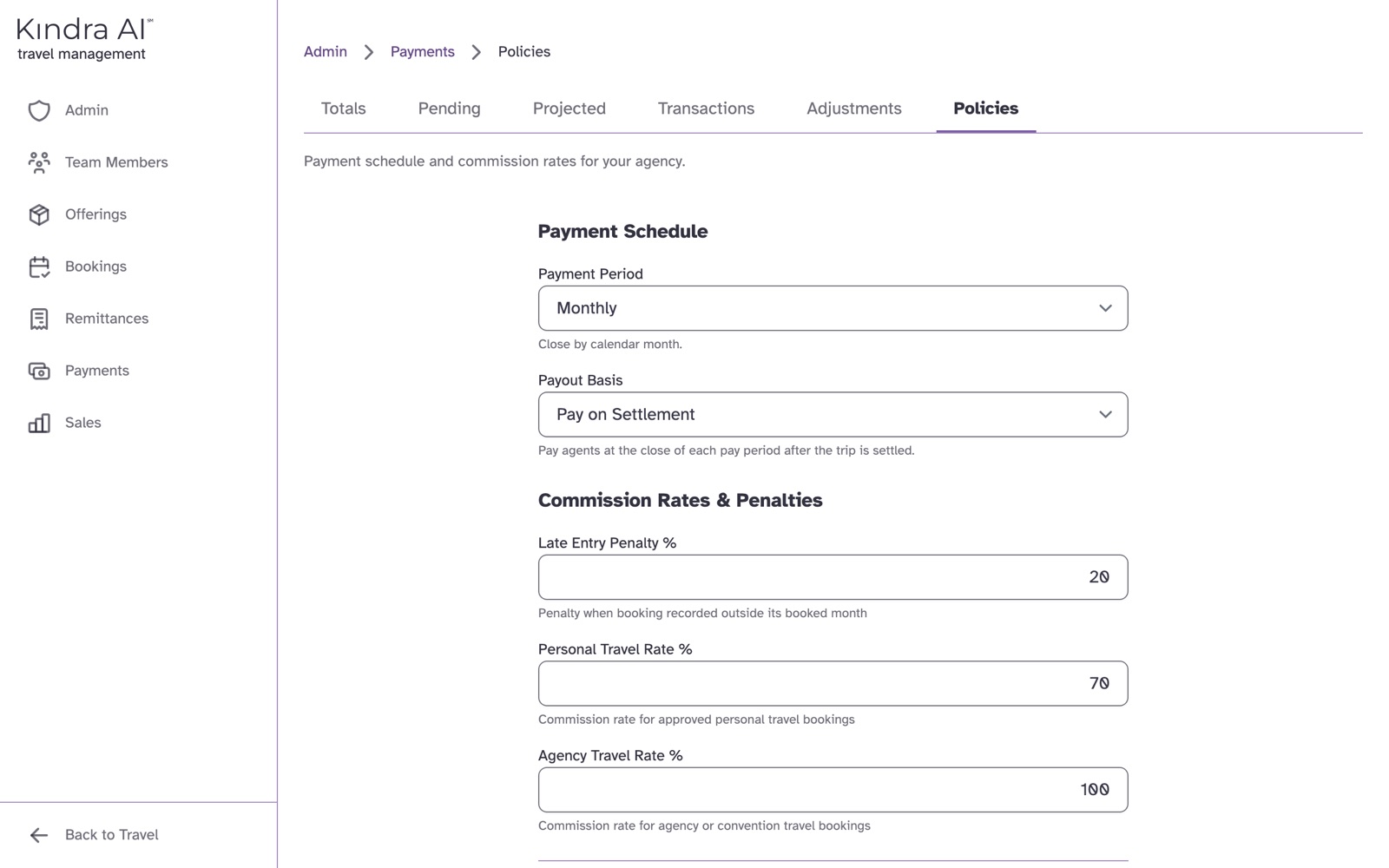Click the Back to Travel arrow icon
1389x868 pixels.
tap(39, 835)
